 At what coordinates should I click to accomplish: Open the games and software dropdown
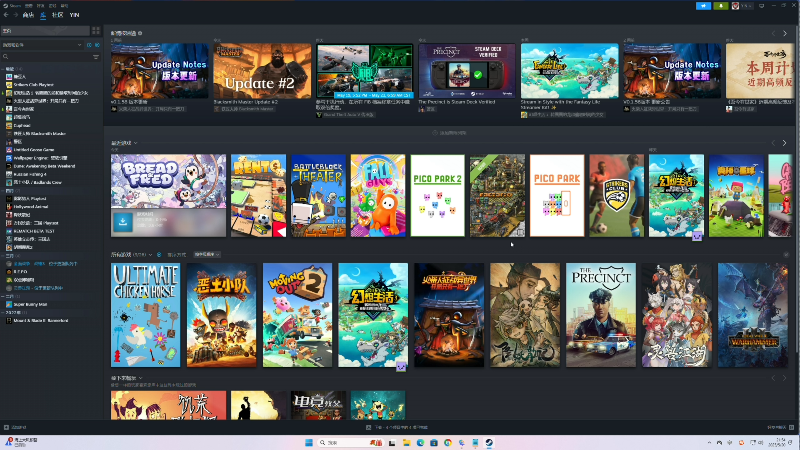coord(42,45)
